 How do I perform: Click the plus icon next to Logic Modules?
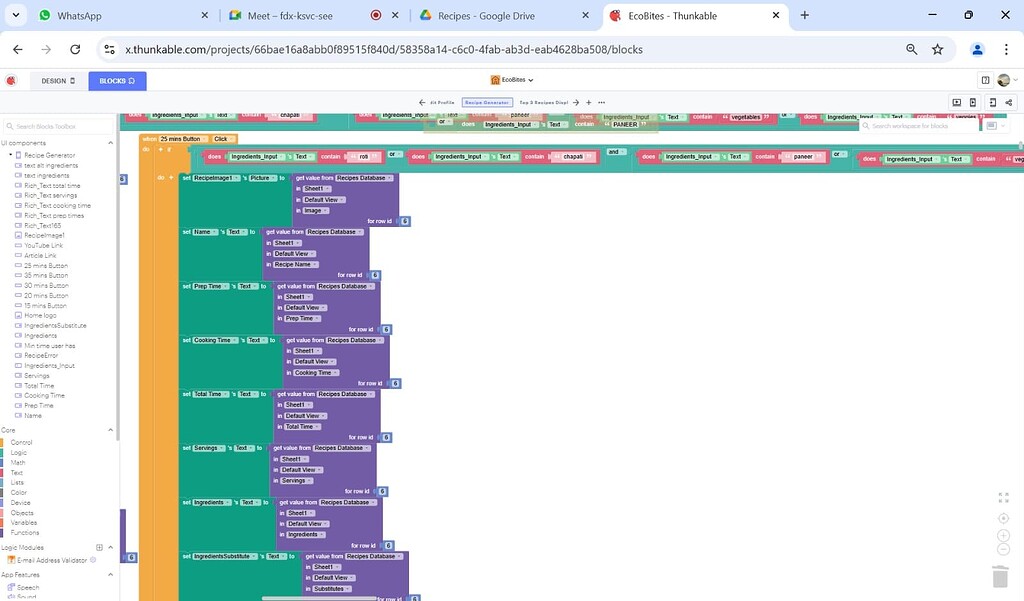(97, 547)
